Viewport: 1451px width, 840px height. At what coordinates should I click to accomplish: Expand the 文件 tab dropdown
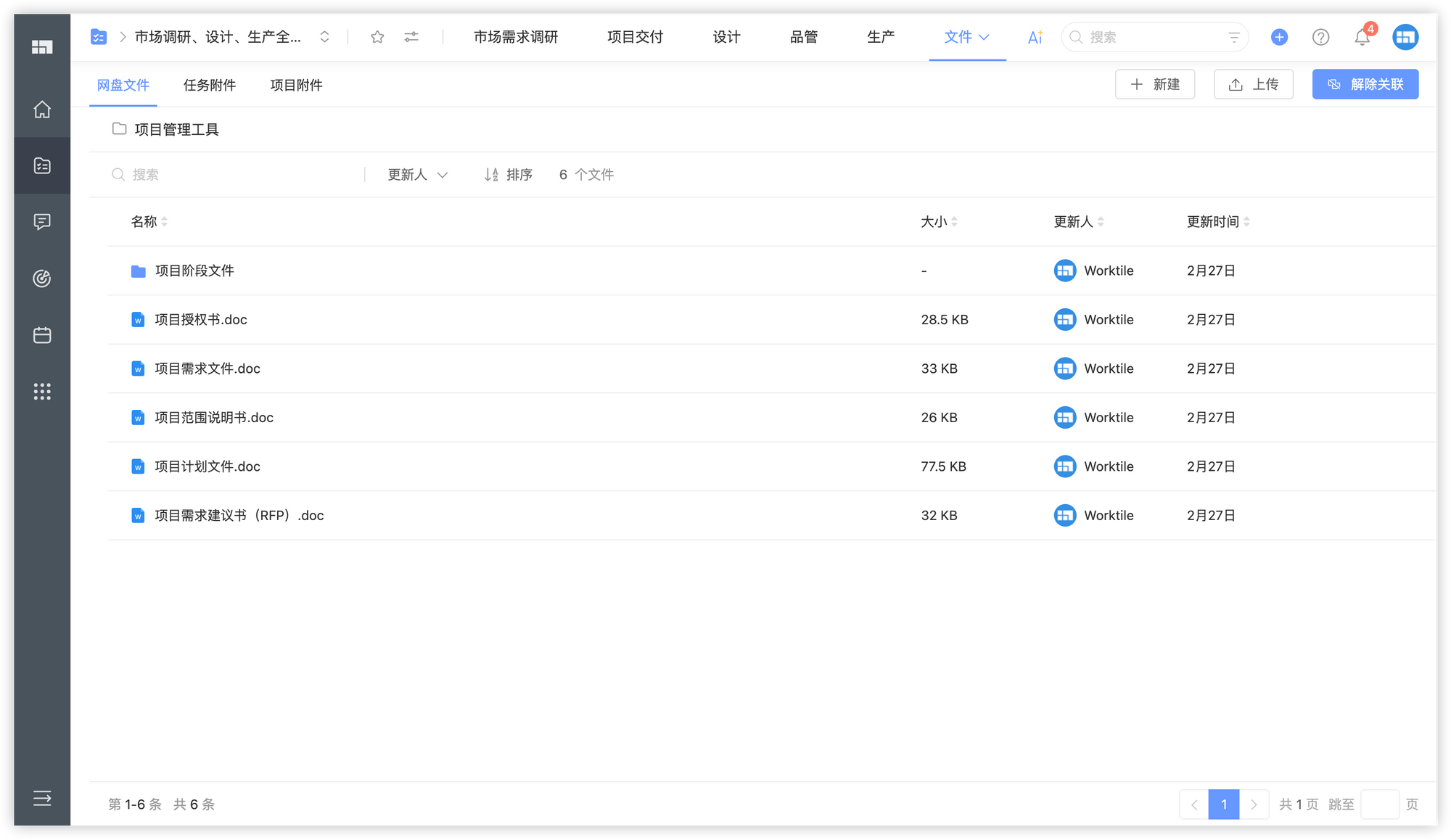click(985, 37)
